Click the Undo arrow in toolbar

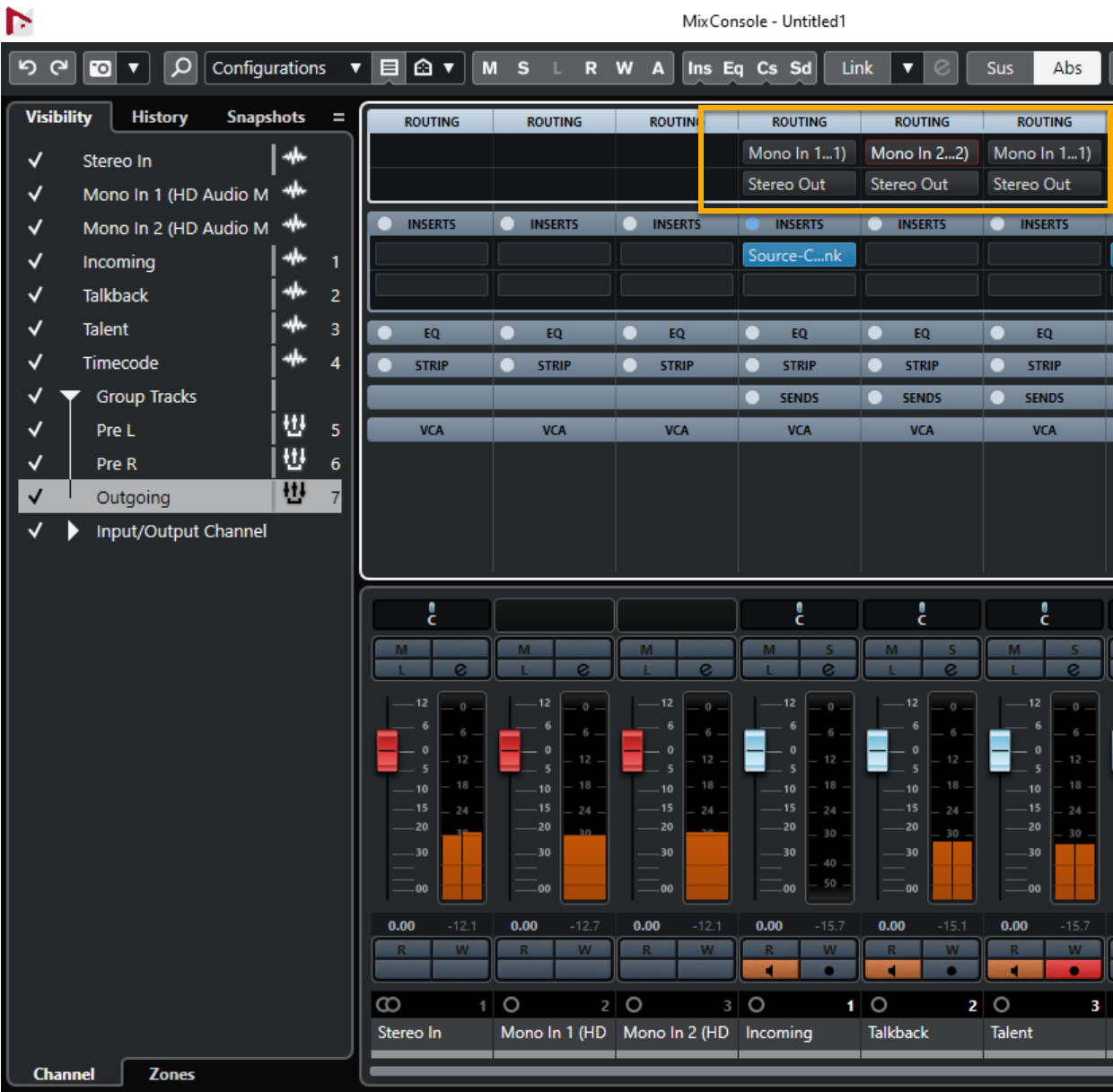pyautogui.click(x=28, y=68)
